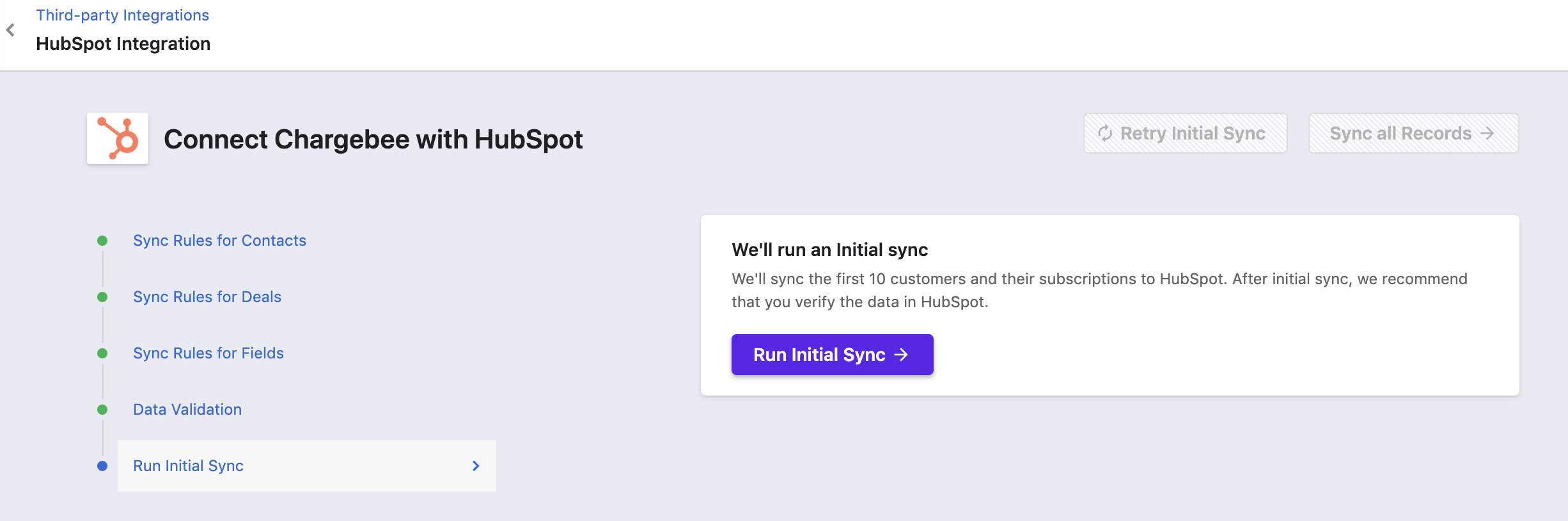Screen dimensions: 1568x521
Task: Click the arrow icon in Sync all Records
Action: click(x=1487, y=133)
